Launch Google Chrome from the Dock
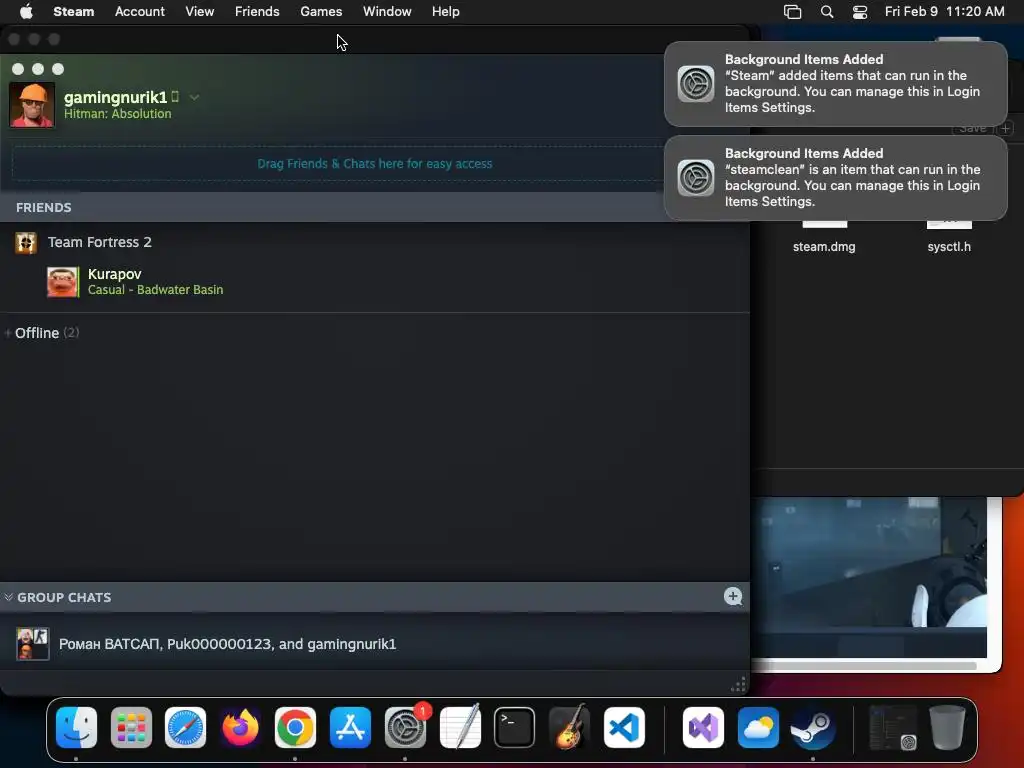Viewport: 1024px width, 768px height. (295, 728)
